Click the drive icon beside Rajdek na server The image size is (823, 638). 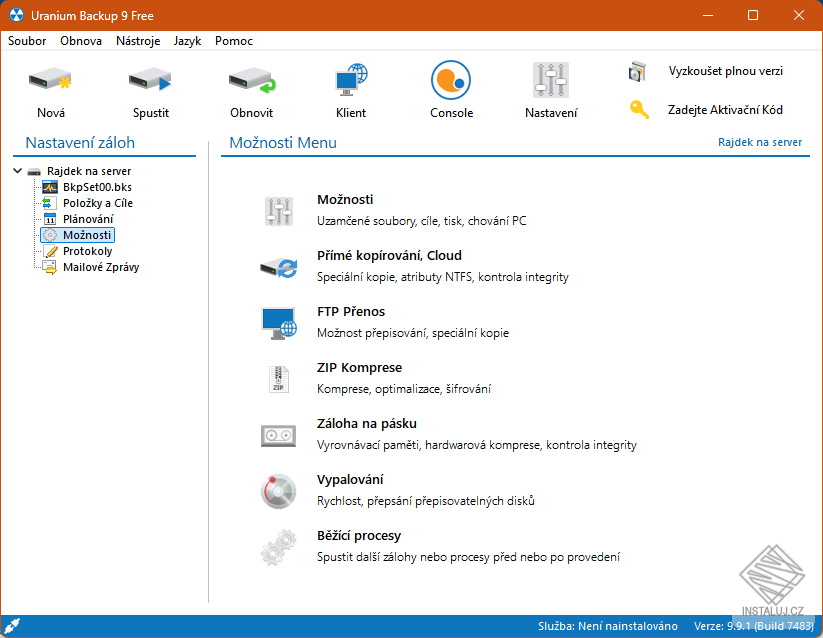[x=34, y=172]
